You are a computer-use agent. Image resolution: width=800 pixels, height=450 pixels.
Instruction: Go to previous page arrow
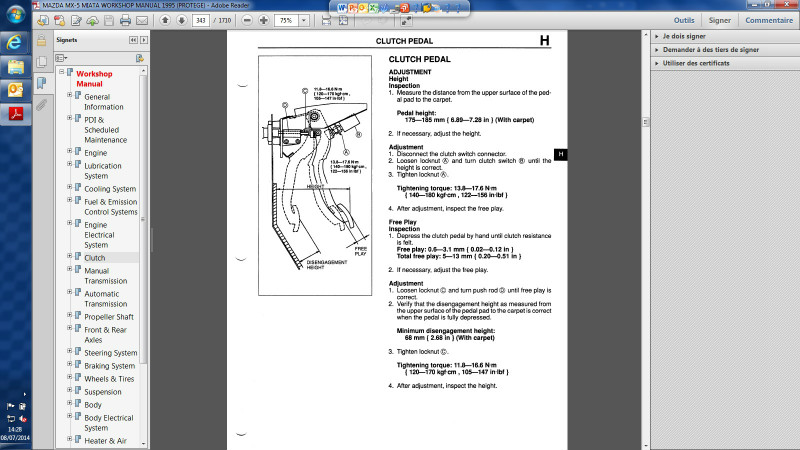click(165, 20)
